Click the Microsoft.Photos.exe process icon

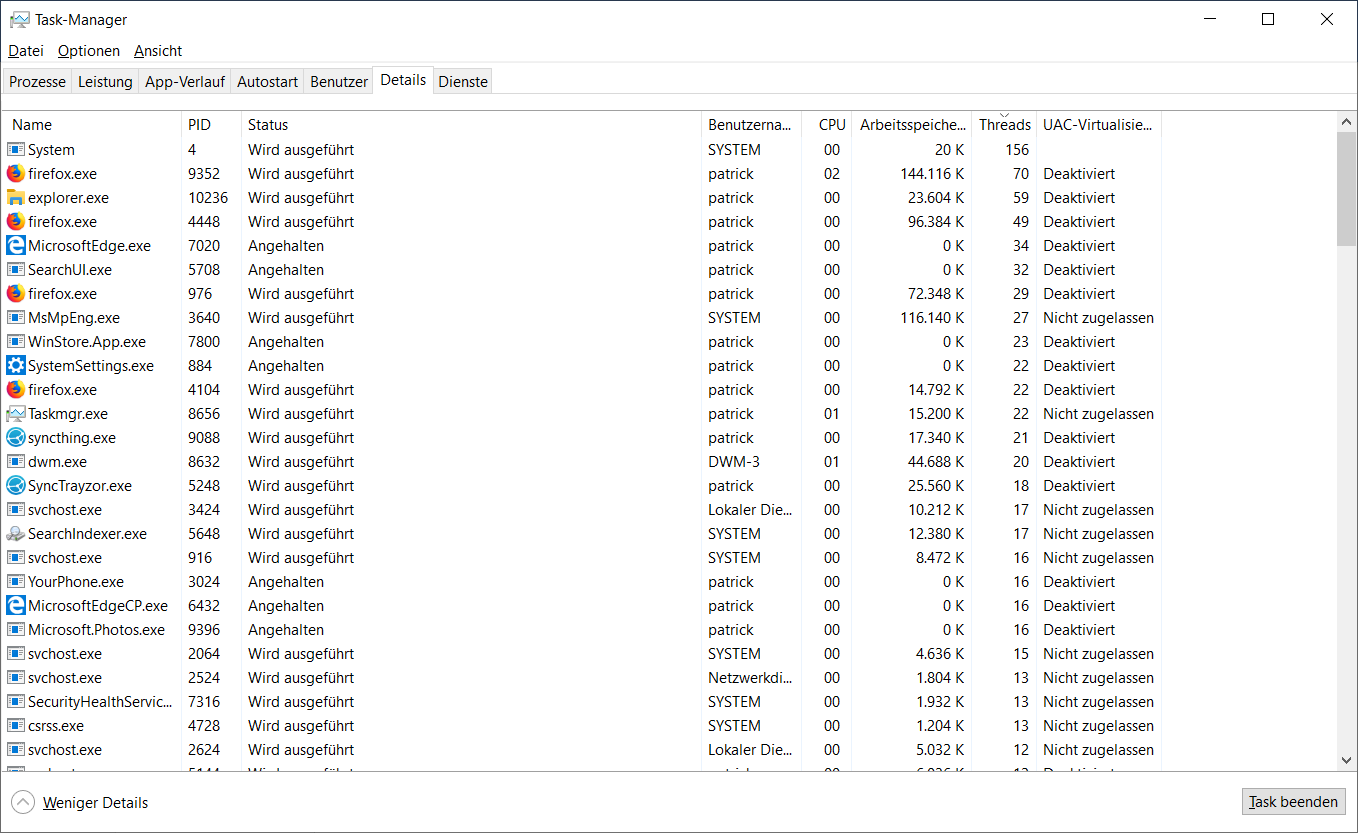[x=16, y=629]
